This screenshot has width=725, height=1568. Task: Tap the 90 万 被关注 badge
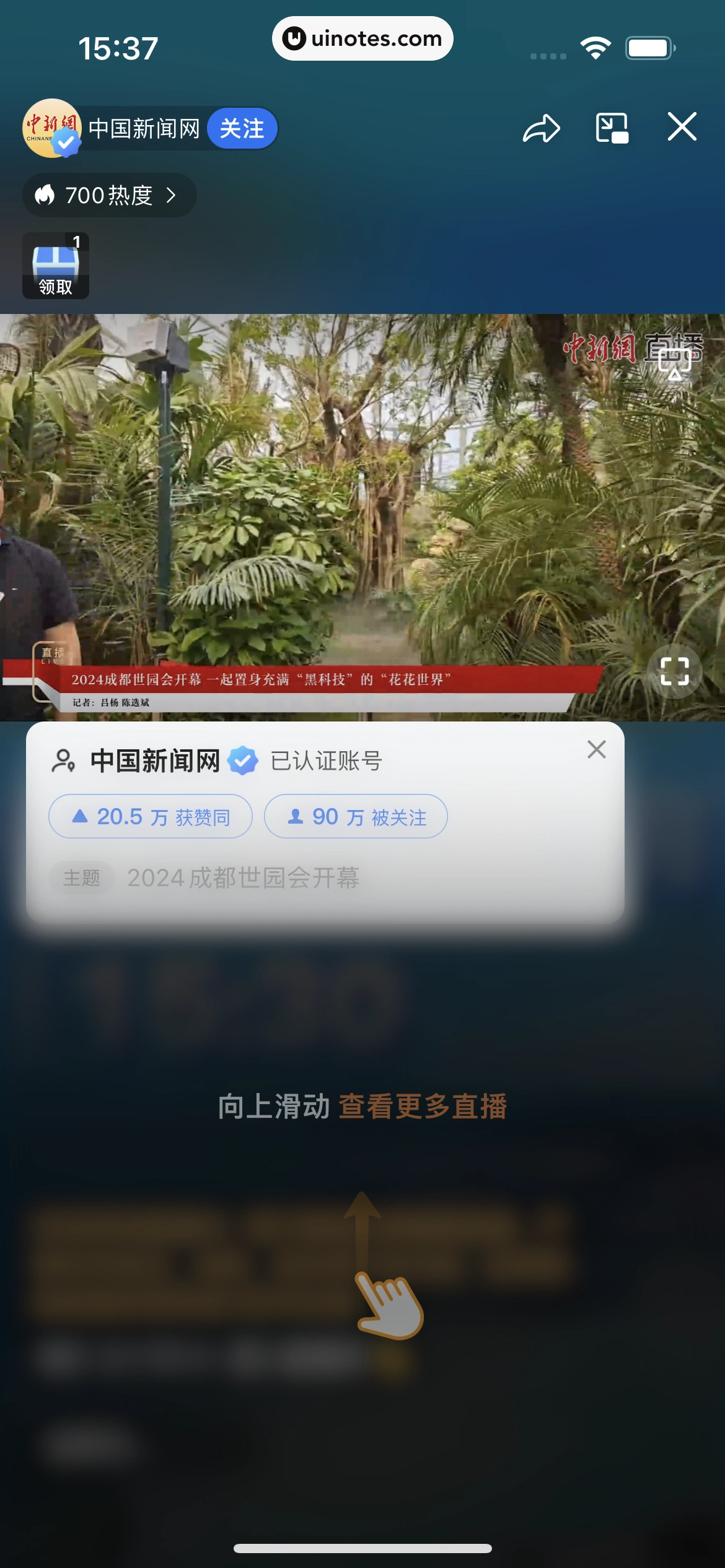[x=356, y=816]
